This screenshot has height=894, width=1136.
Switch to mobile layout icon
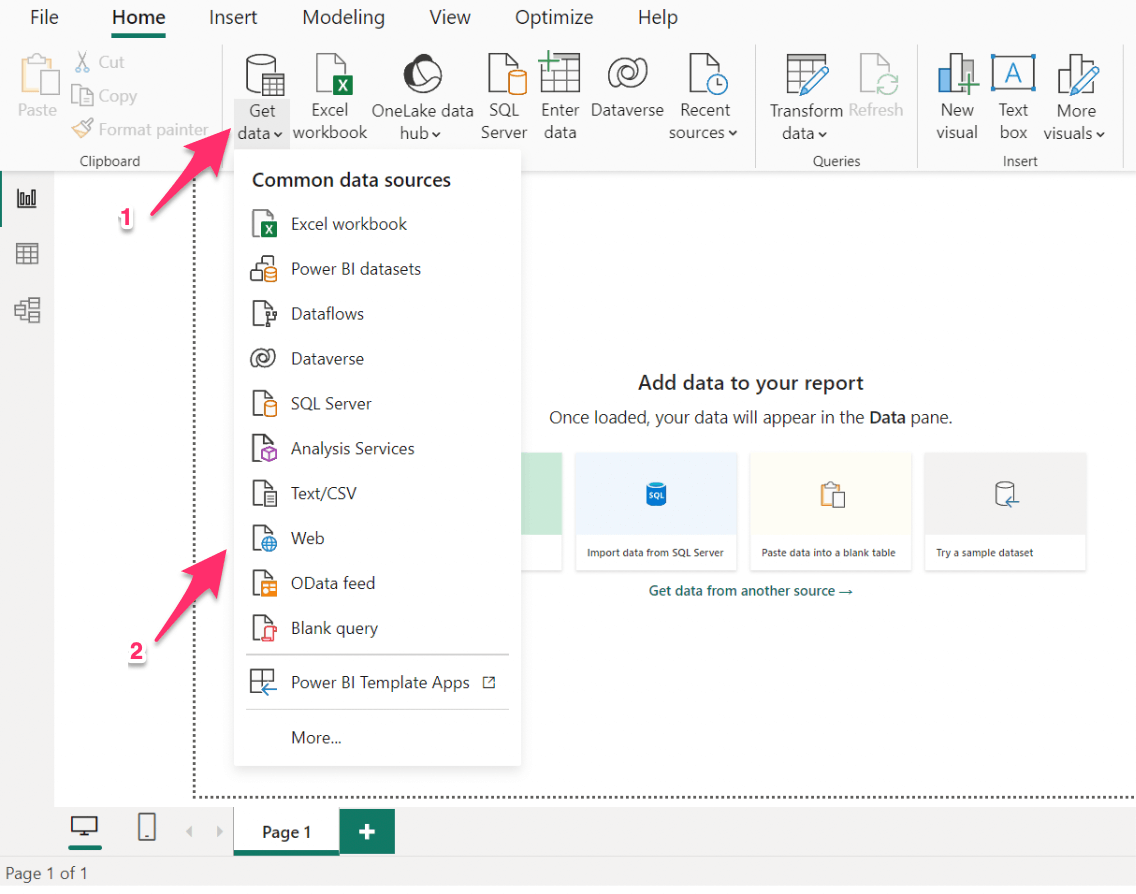(147, 827)
